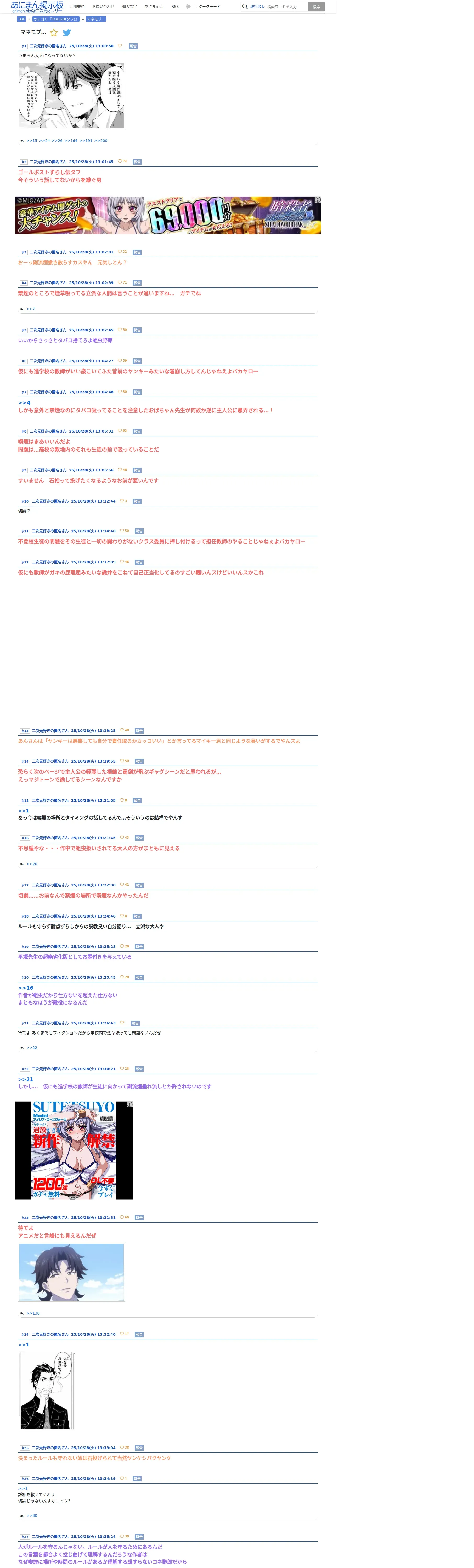Screen dimensions: 474x1568
Task: Click the heart icon on post 14
Action: (122, 761)
